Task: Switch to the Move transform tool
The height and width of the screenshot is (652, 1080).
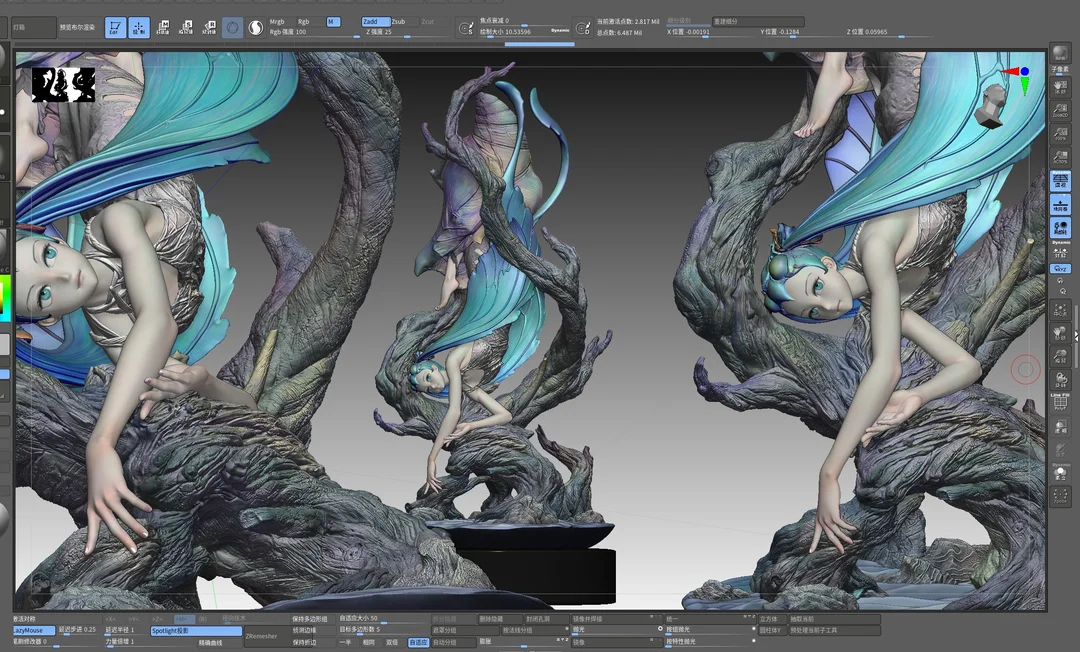Action: tap(163, 27)
